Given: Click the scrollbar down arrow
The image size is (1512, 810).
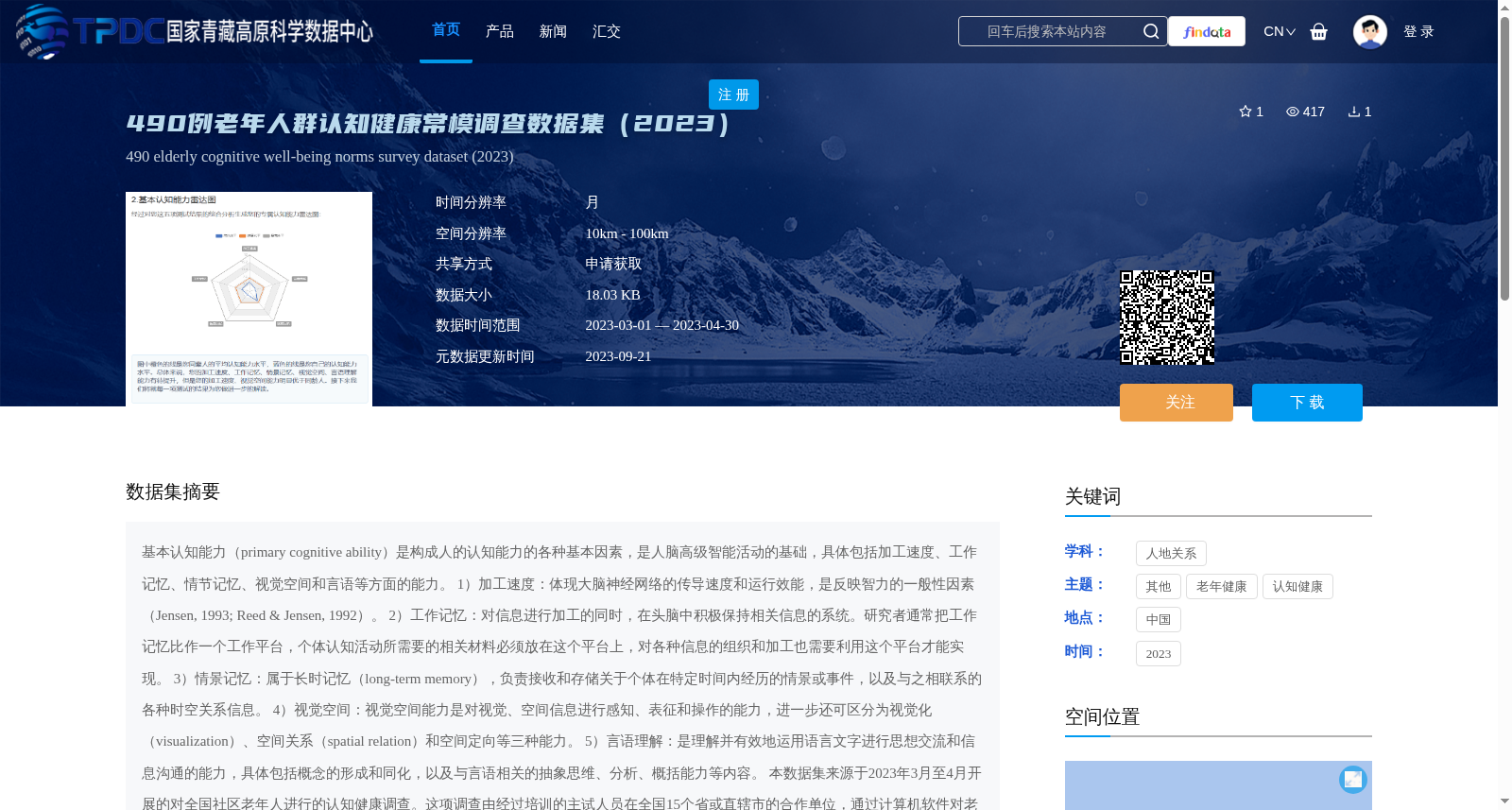Looking at the screenshot, I should point(1504,801).
